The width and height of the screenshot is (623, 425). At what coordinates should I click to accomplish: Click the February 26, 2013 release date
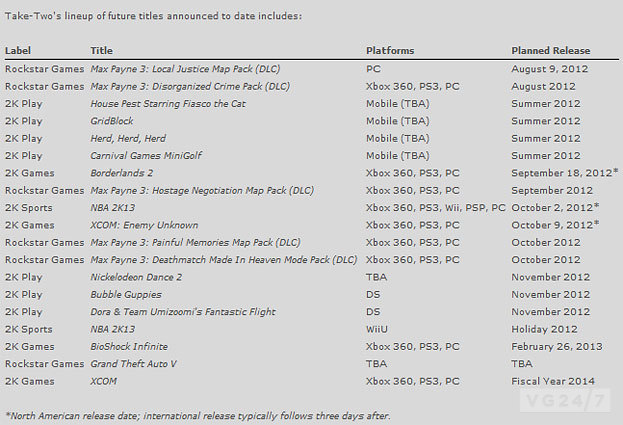point(557,347)
